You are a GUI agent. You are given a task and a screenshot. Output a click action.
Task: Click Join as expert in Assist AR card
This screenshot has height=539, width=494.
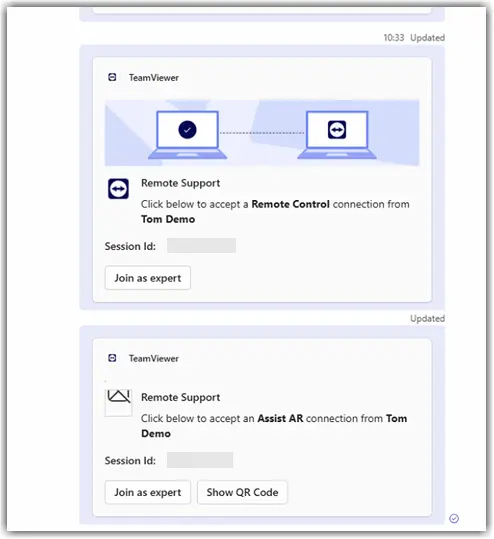click(147, 492)
